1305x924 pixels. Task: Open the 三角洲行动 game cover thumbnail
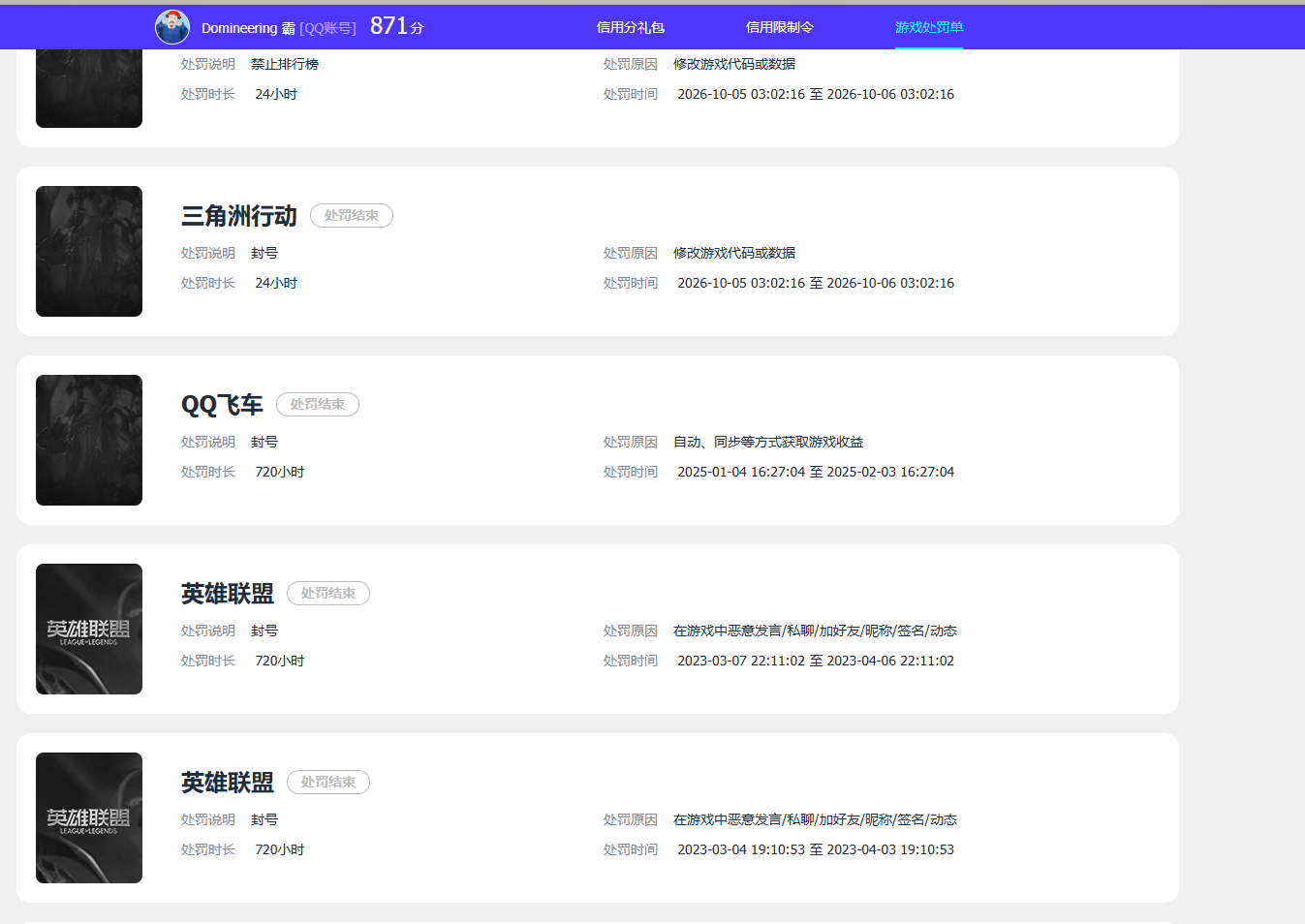[89, 252]
